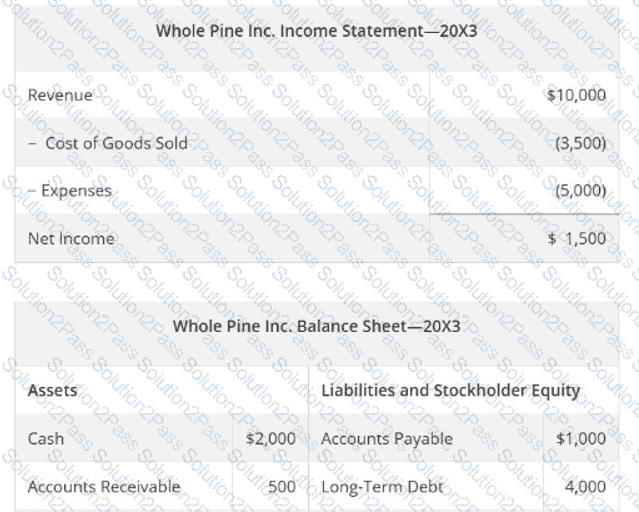639x512 pixels.
Task: Select the Cash row label
Action: [x=46, y=438]
